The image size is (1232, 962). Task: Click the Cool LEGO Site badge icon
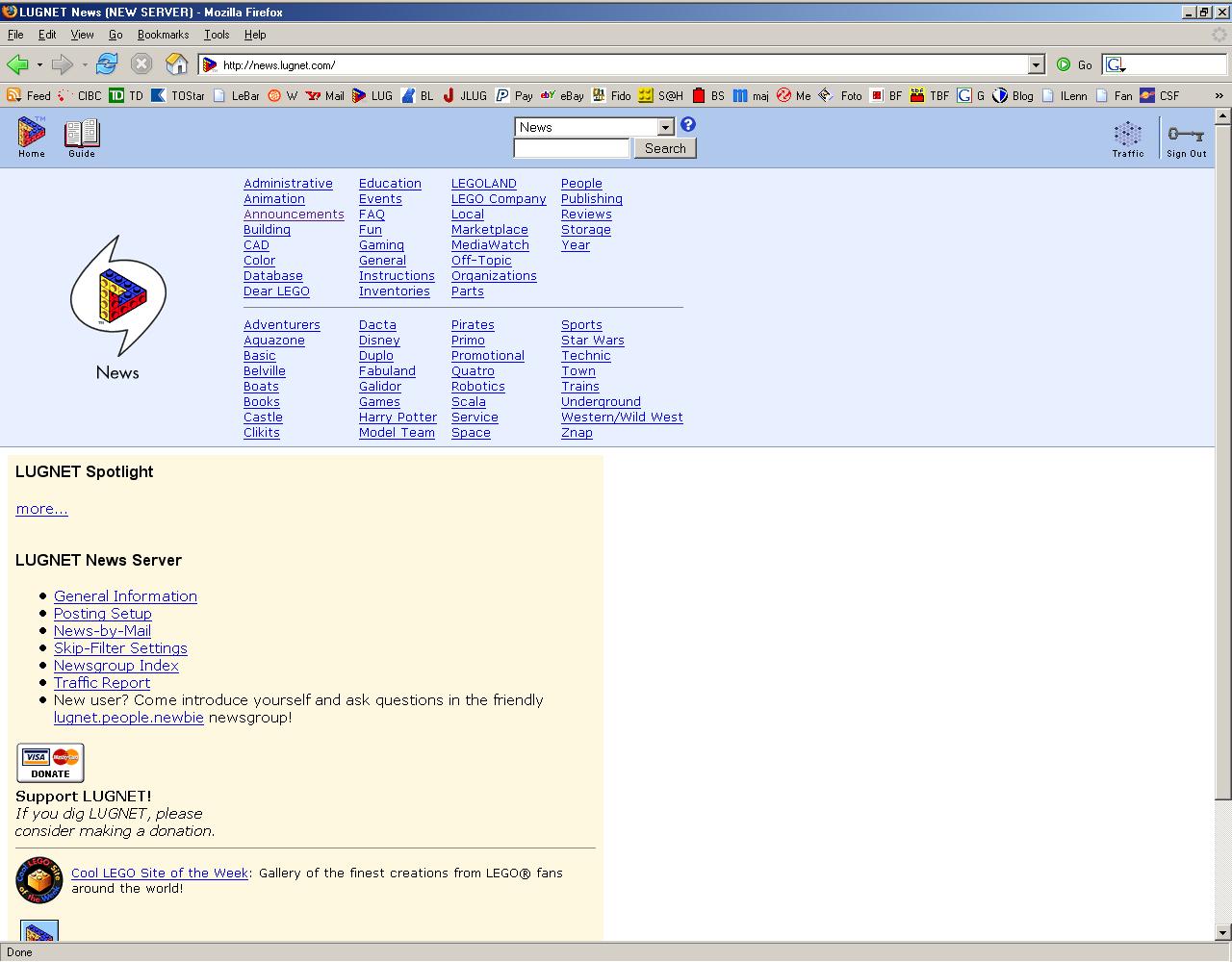(x=39, y=880)
